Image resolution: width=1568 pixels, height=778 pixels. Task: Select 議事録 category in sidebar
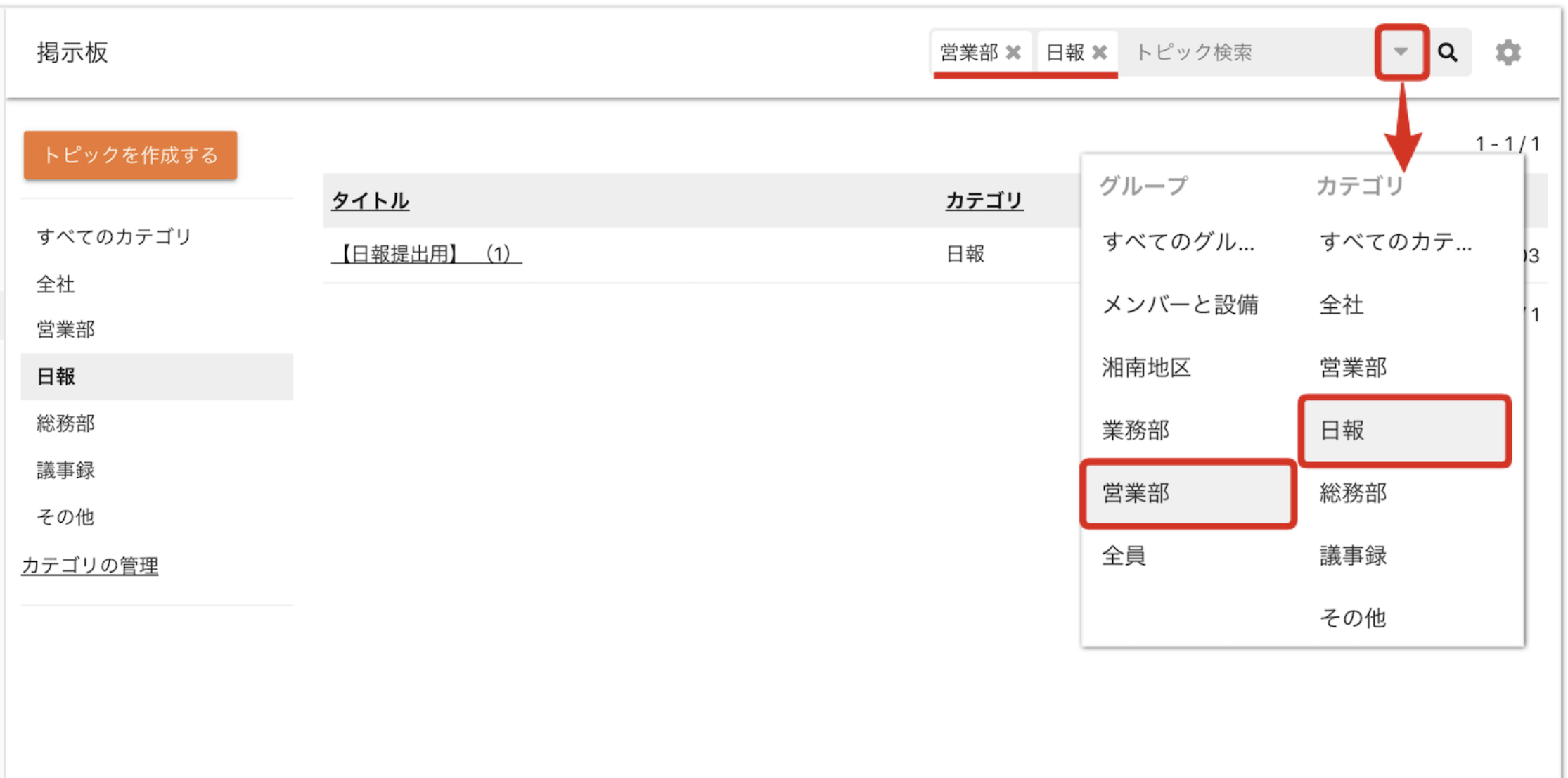click(65, 470)
